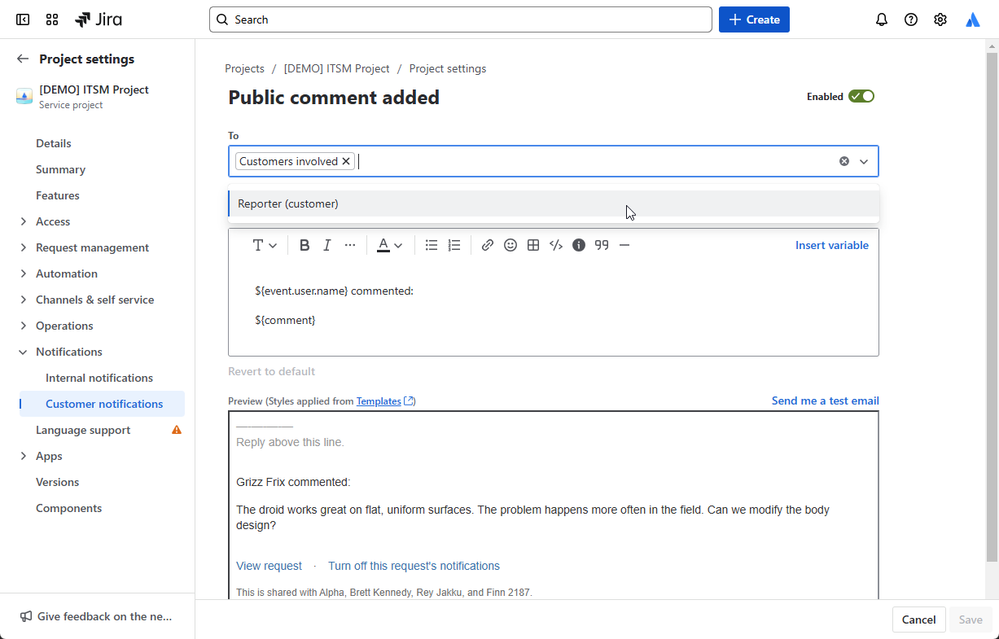Click the page vertical scrollbar
999x639 pixels.
pos(992,306)
